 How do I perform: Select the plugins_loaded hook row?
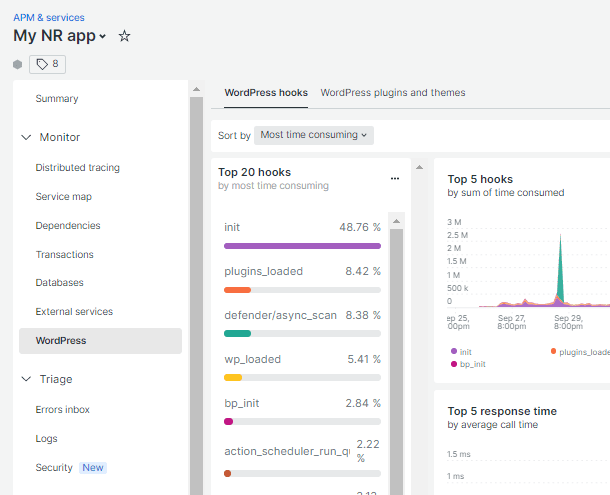pyautogui.click(x=302, y=279)
